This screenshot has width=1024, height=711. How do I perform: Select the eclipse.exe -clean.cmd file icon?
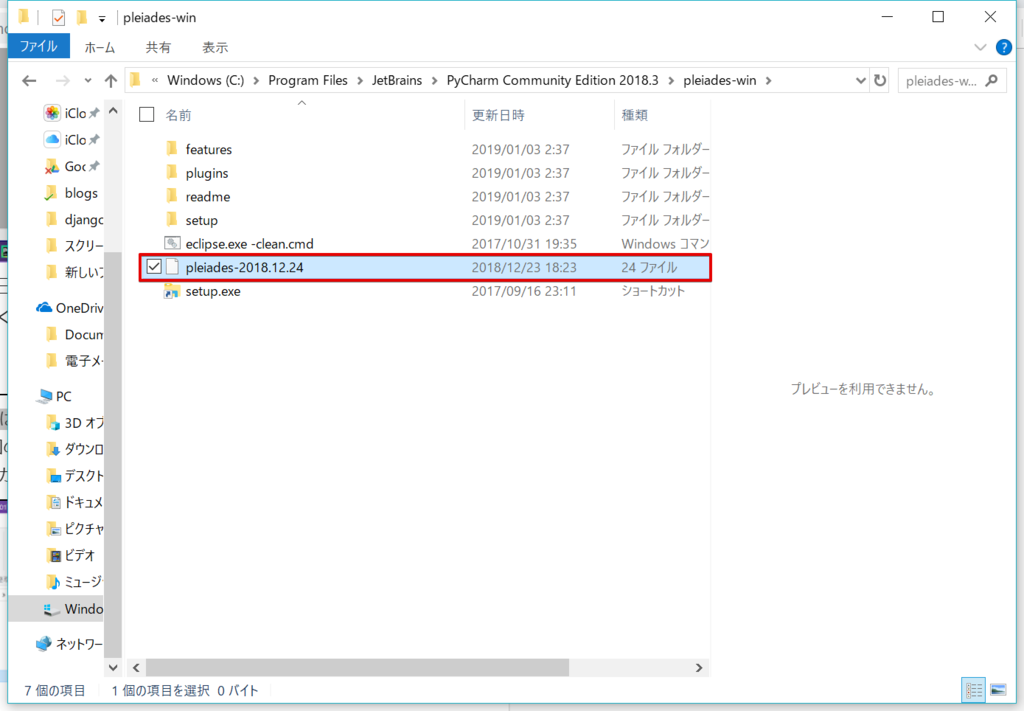[172, 243]
